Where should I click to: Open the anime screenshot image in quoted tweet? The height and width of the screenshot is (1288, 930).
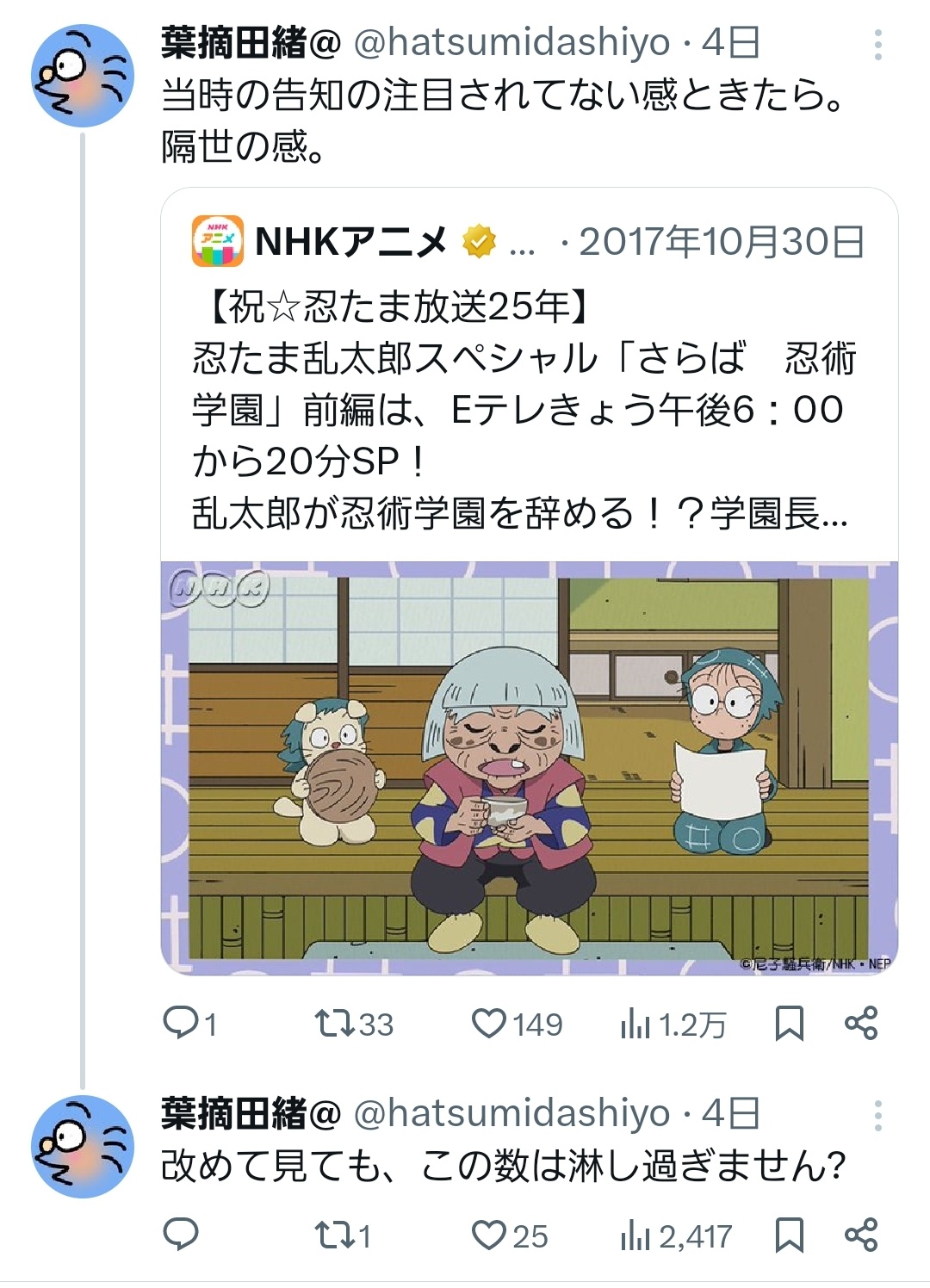tap(530, 768)
